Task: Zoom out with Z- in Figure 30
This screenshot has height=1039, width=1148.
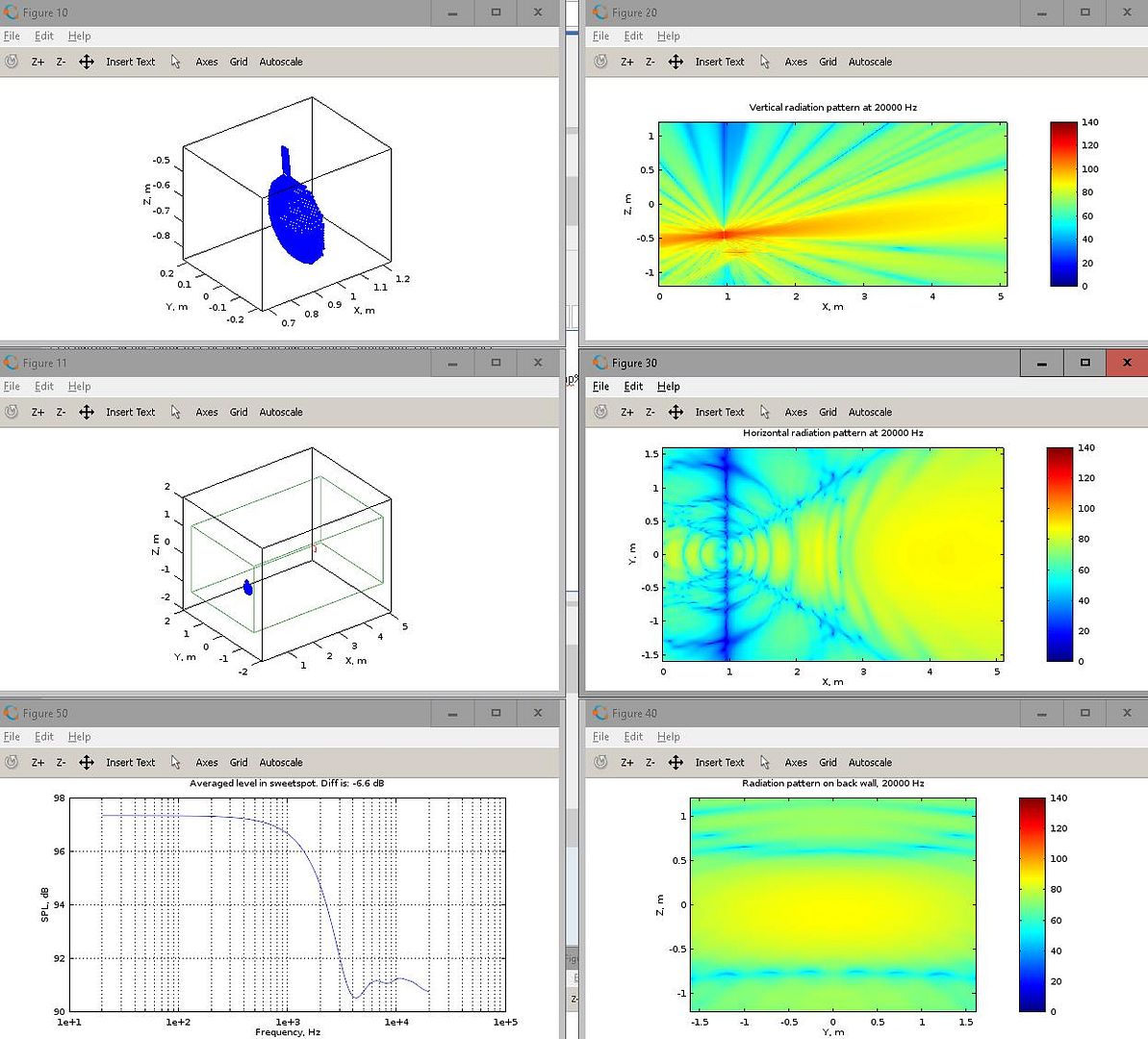Action: pos(650,412)
